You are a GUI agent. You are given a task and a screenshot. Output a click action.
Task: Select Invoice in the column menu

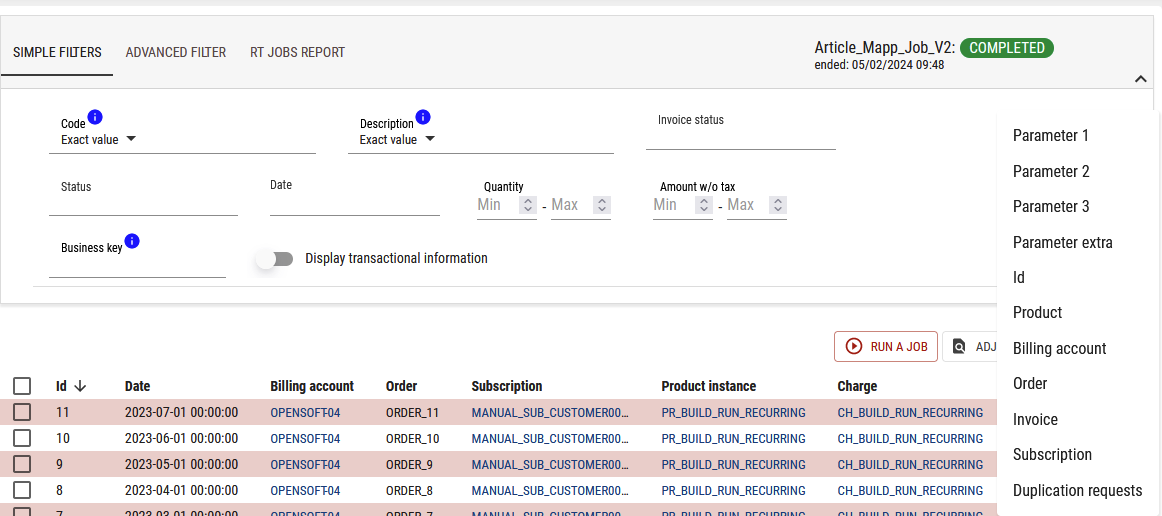1079,420
